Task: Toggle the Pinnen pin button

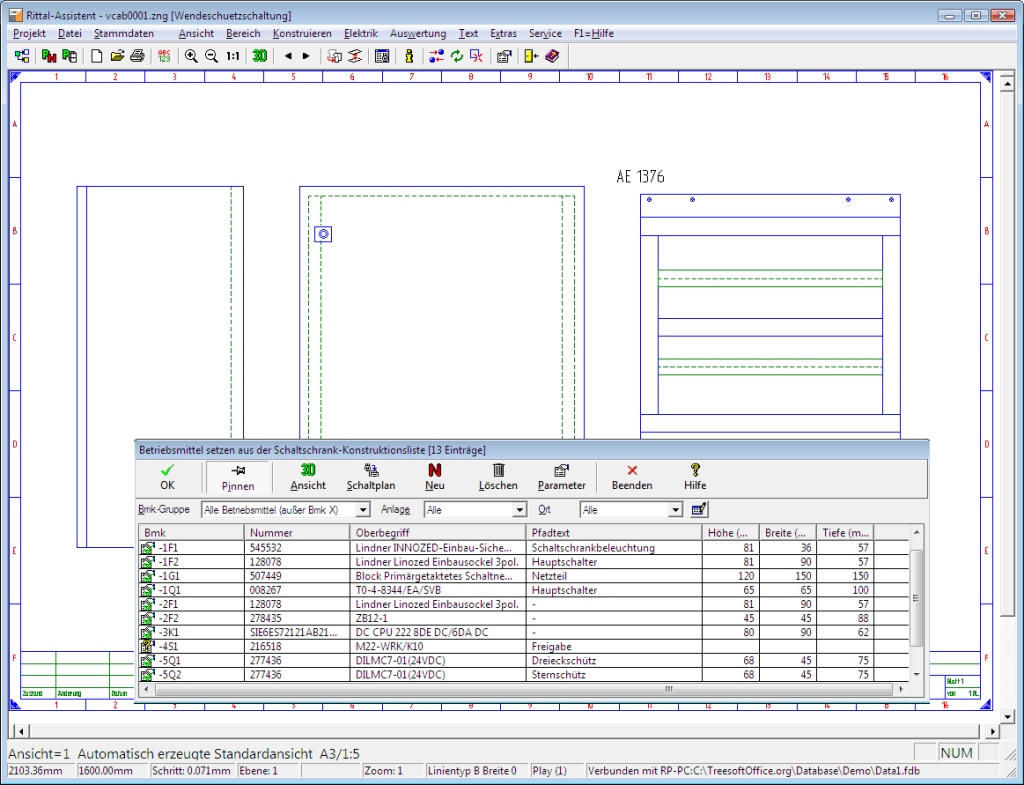Action: 238,477
